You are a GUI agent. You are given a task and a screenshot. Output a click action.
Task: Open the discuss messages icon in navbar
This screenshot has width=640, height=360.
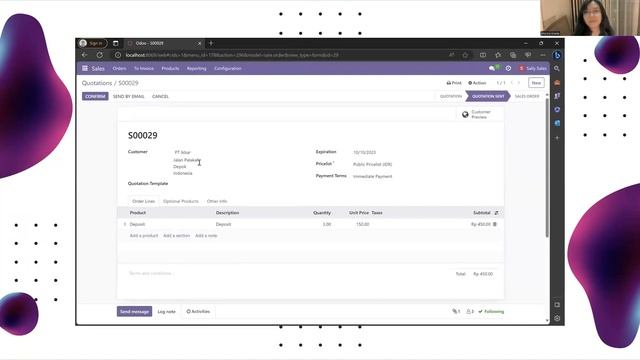(x=492, y=68)
